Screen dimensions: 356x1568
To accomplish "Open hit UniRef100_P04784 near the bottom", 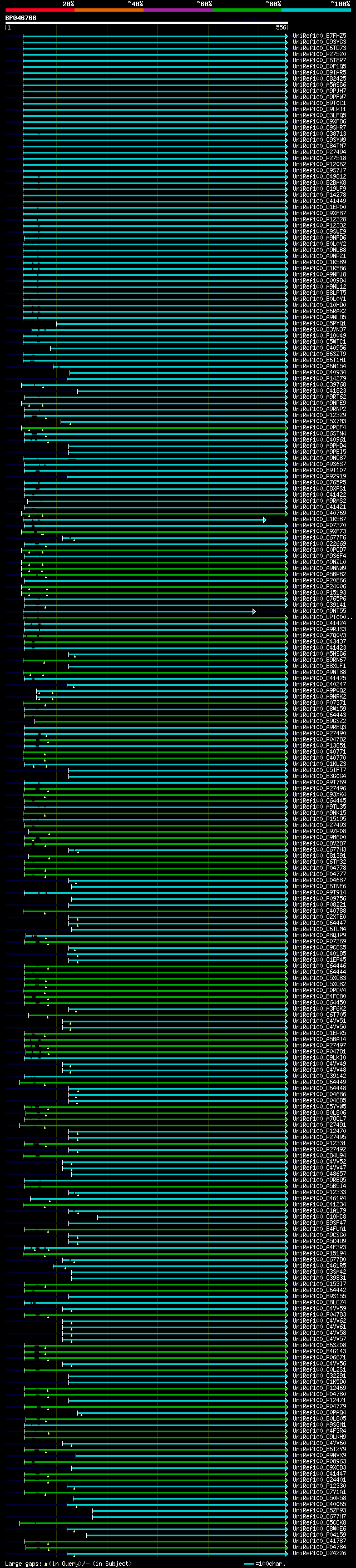I will 319,1547.
